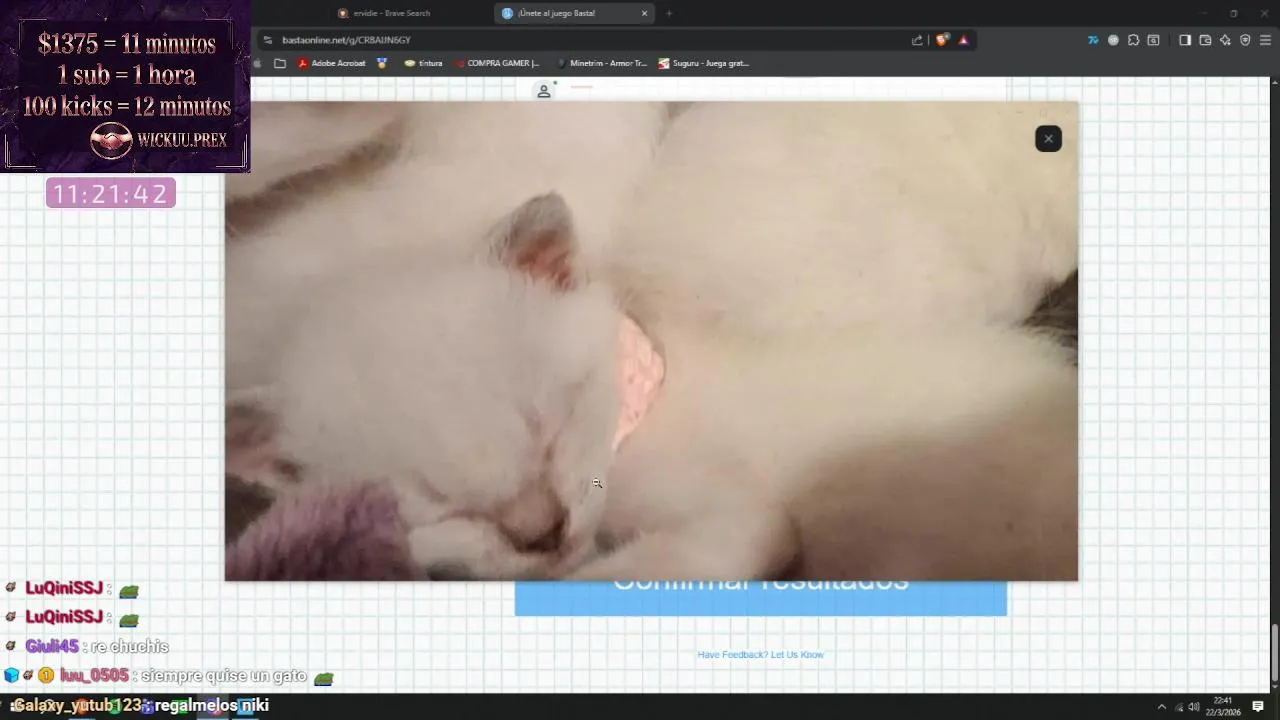The image size is (1280, 720).
Task: Open the bookmarks folder icon
Action: [280, 63]
